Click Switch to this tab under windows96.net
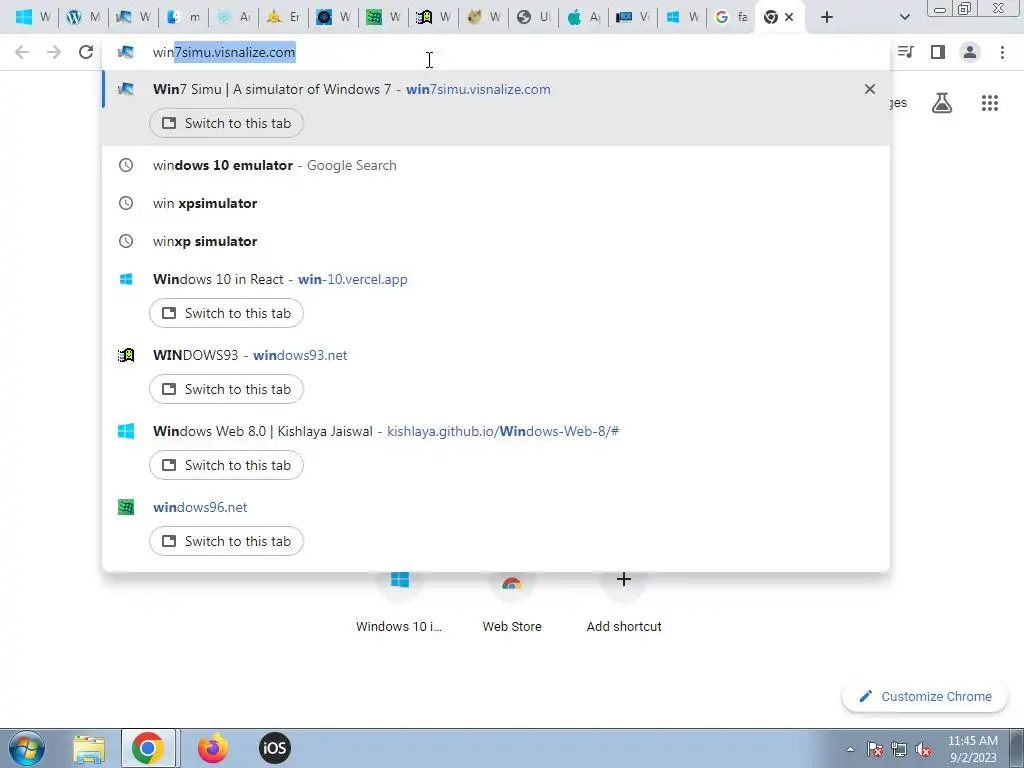Image resolution: width=1024 pixels, height=768 pixels. click(227, 541)
